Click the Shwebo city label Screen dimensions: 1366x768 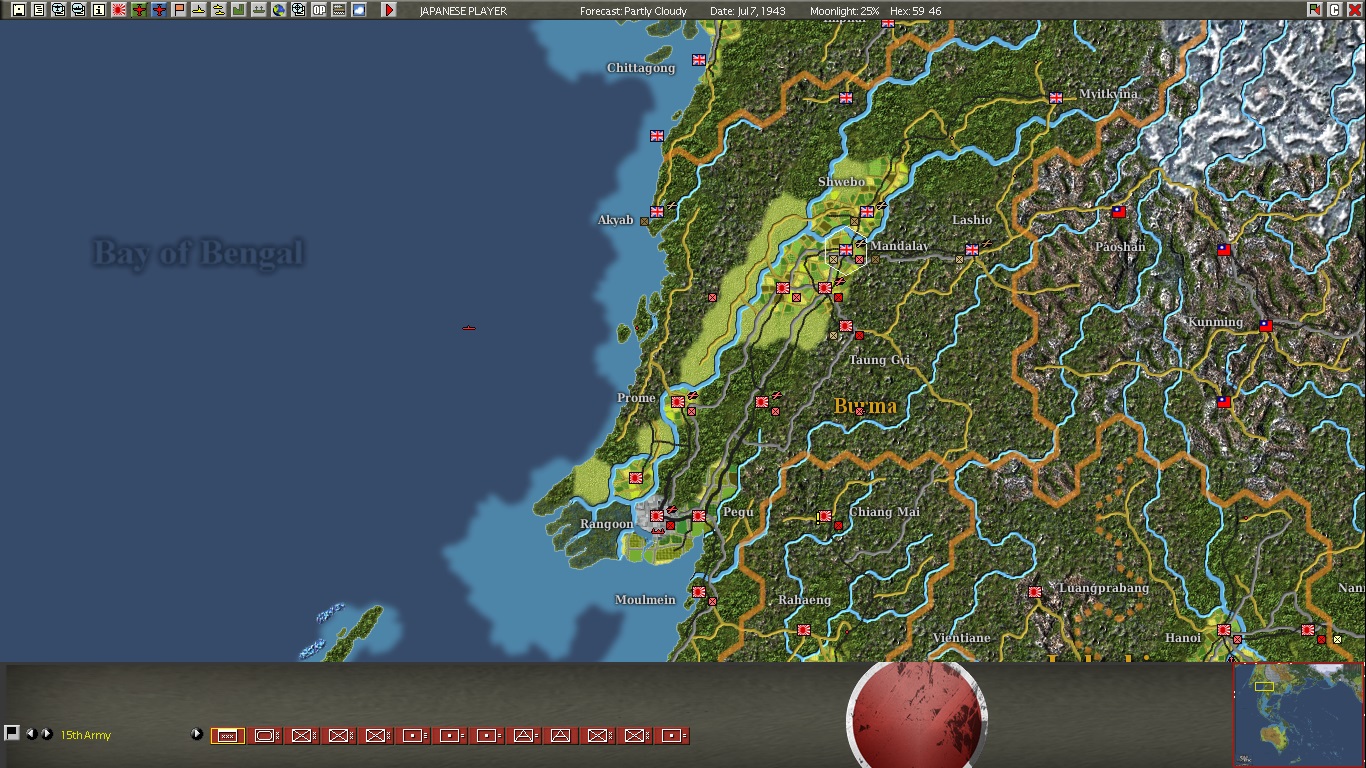pos(841,182)
